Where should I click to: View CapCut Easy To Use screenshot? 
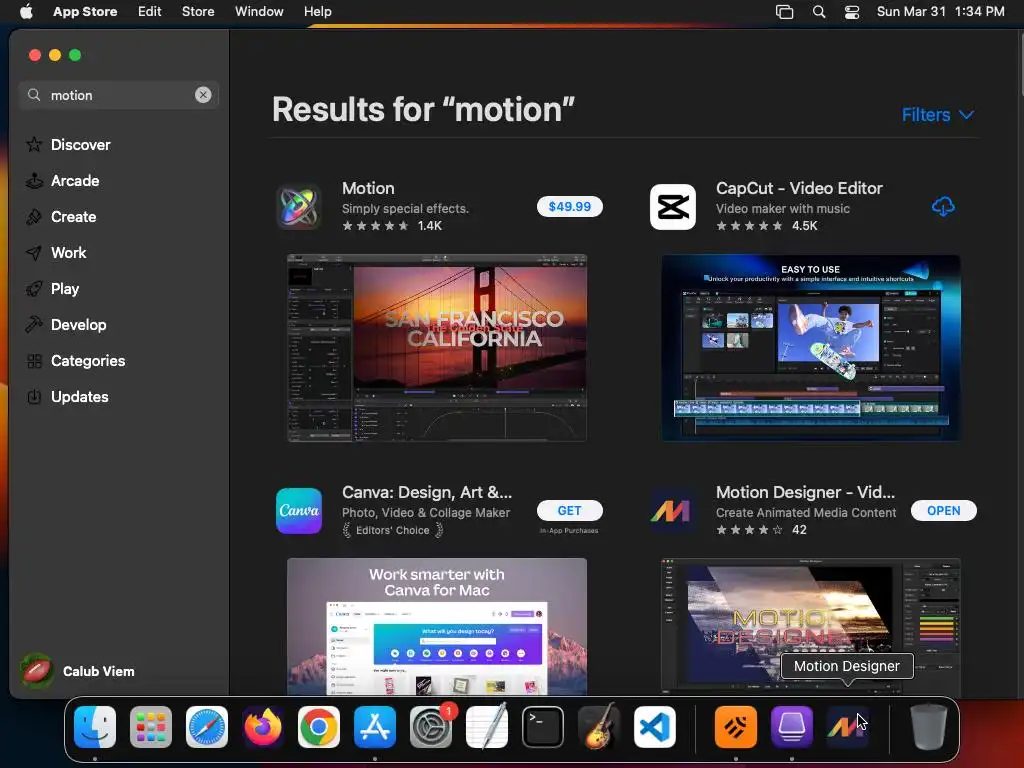click(x=810, y=348)
